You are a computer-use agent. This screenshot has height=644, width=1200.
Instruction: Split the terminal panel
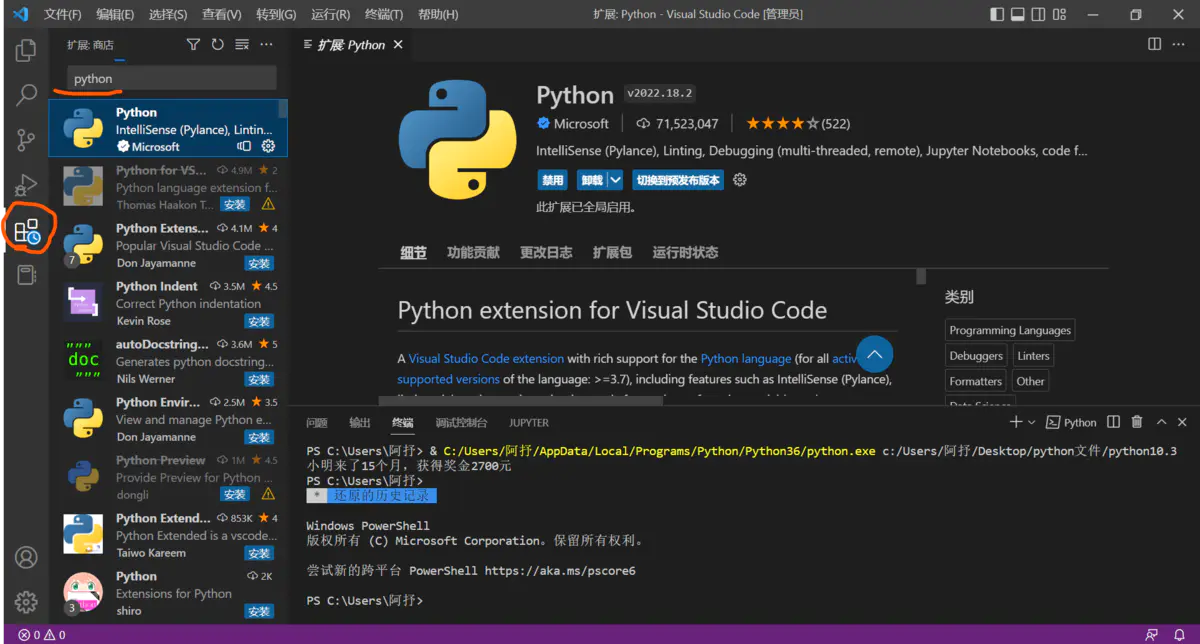[x=1113, y=422]
